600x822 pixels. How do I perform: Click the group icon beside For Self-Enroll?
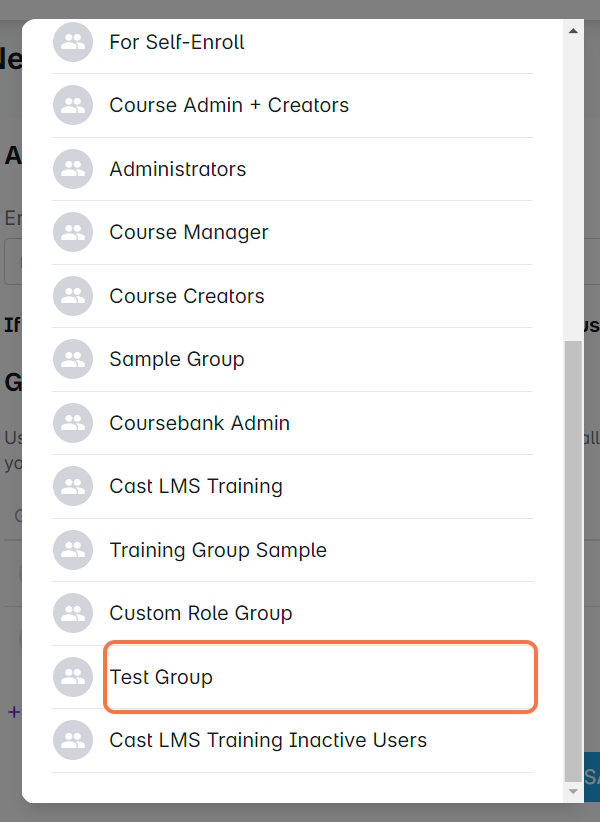[72, 42]
